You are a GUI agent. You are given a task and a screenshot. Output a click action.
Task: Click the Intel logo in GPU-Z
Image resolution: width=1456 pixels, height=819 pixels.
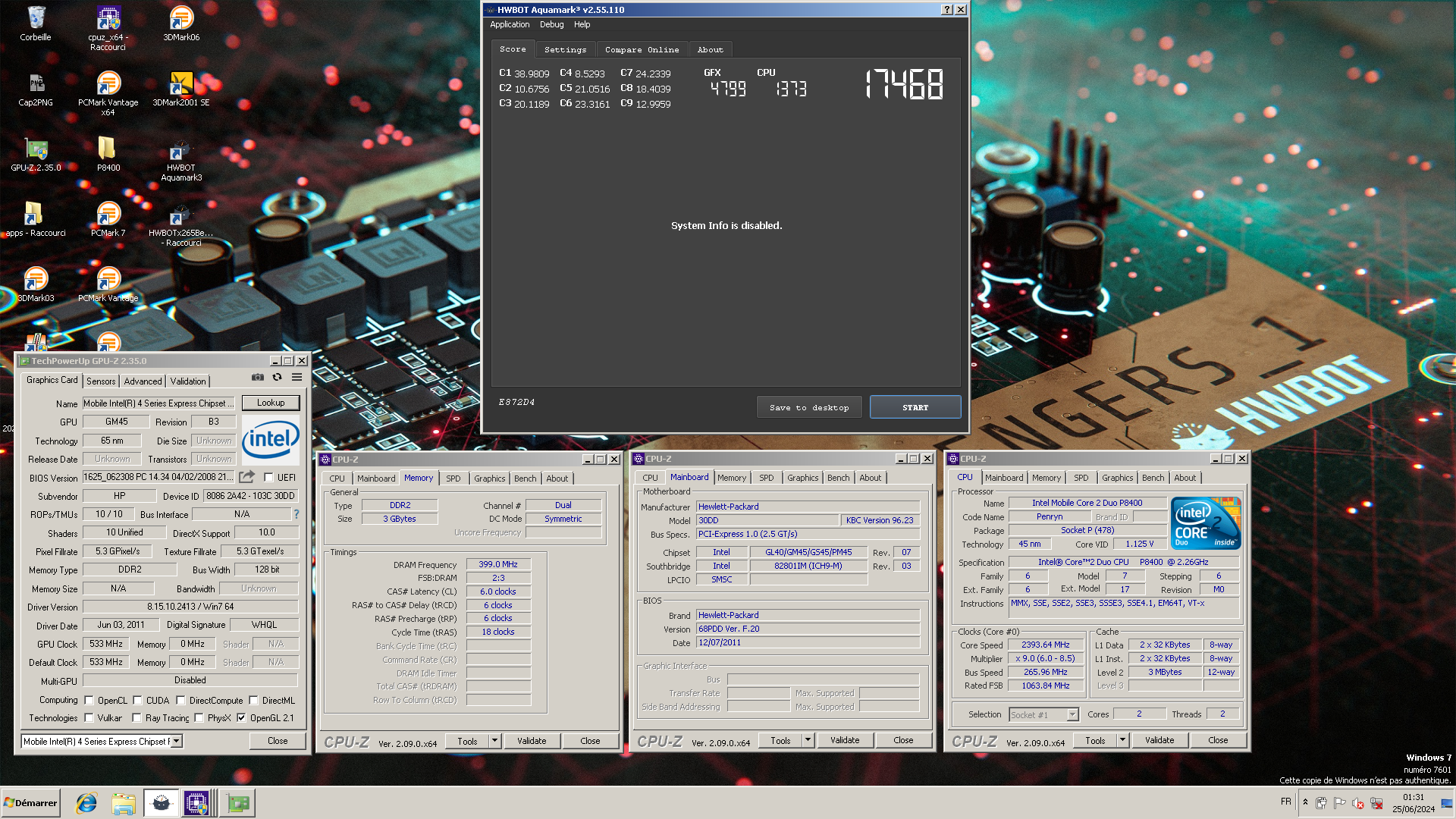[271, 439]
